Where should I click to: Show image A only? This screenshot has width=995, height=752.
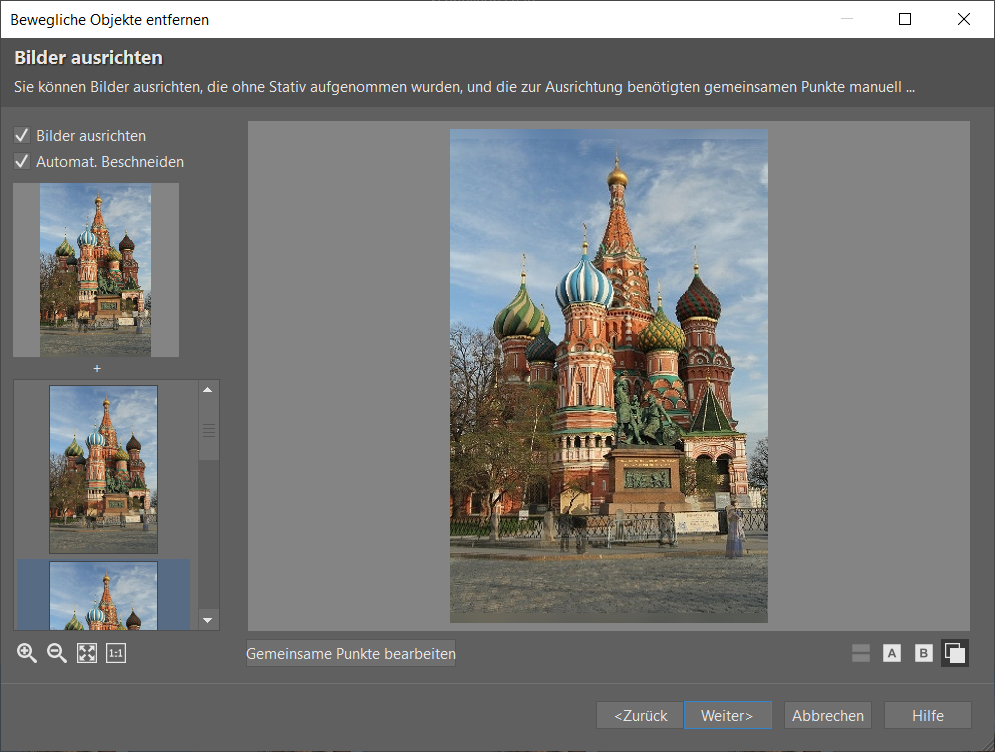coord(892,653)
